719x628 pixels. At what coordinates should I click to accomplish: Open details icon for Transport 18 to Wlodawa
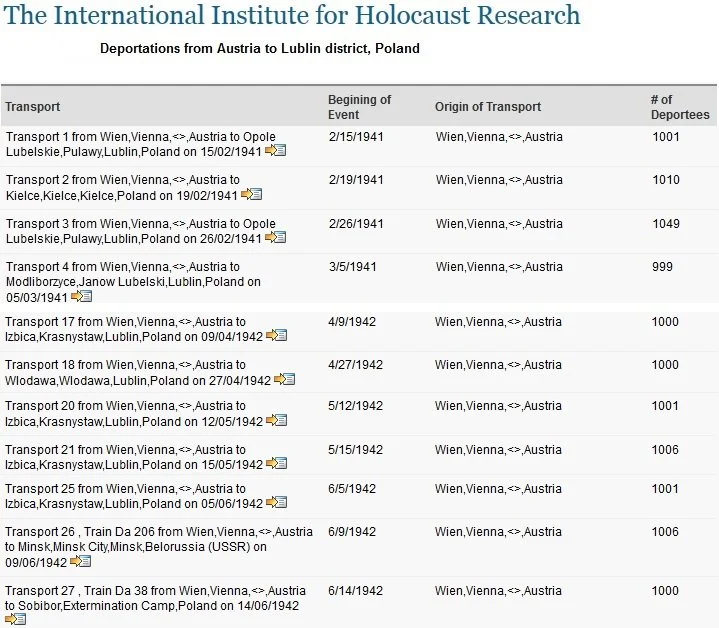coord(284,379)
